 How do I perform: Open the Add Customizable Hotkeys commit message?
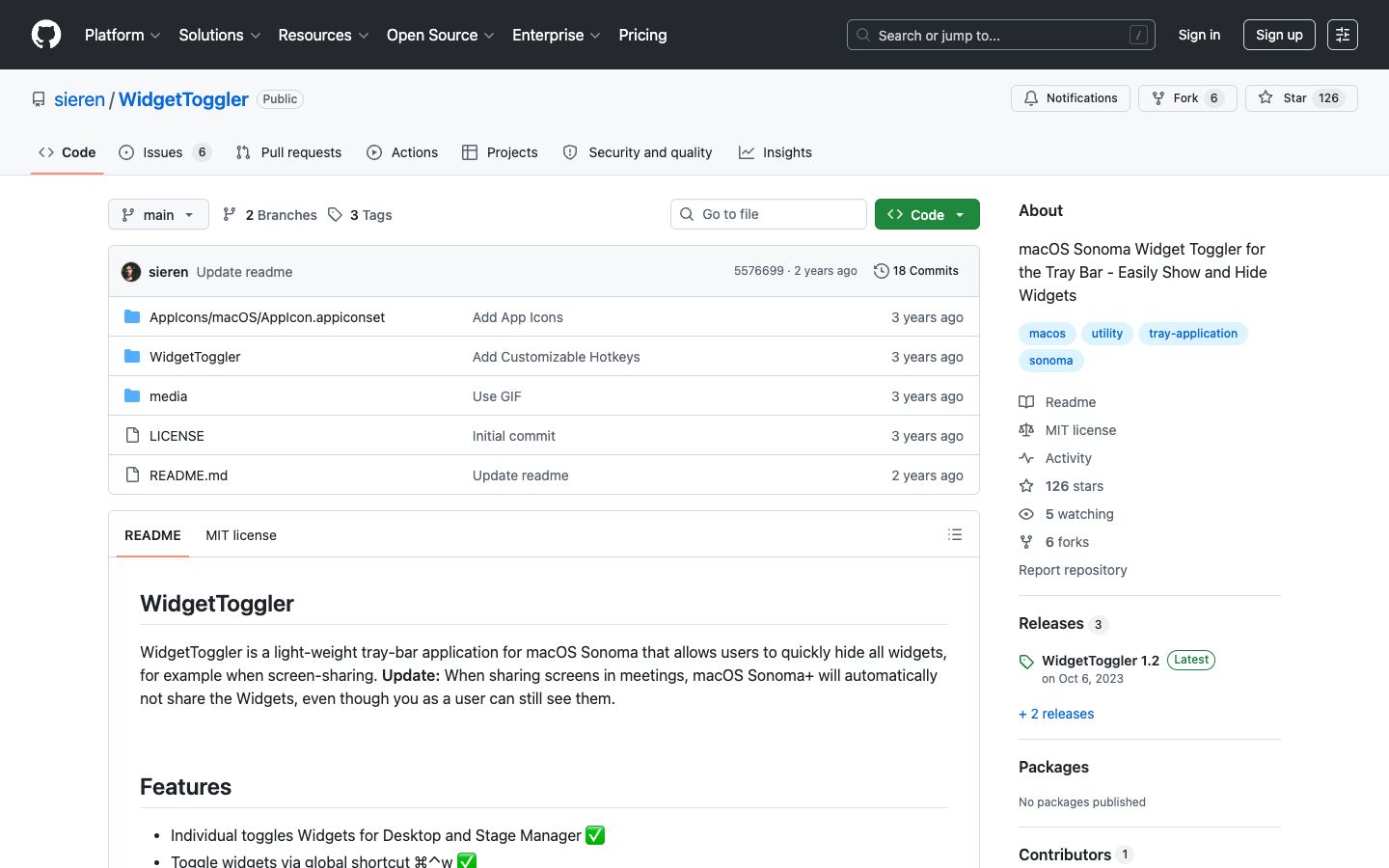(x=557, y=357)
